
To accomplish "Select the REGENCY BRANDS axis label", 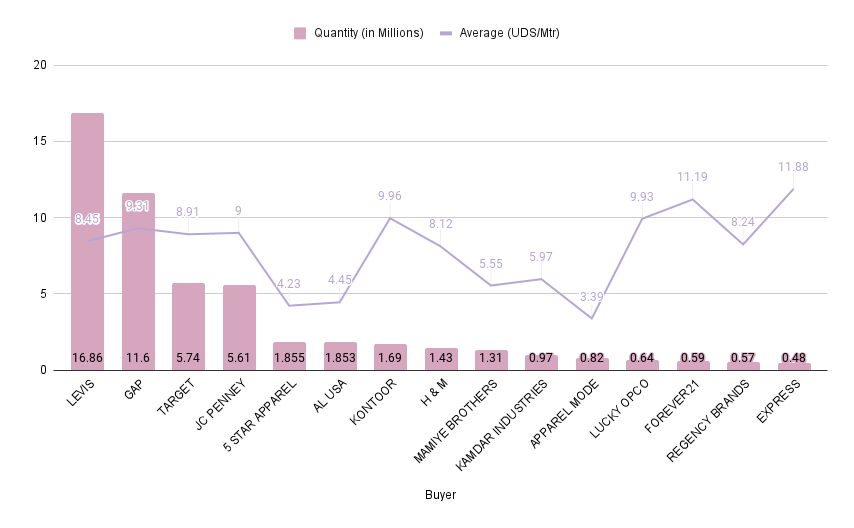I will click(x=708, y=421).
